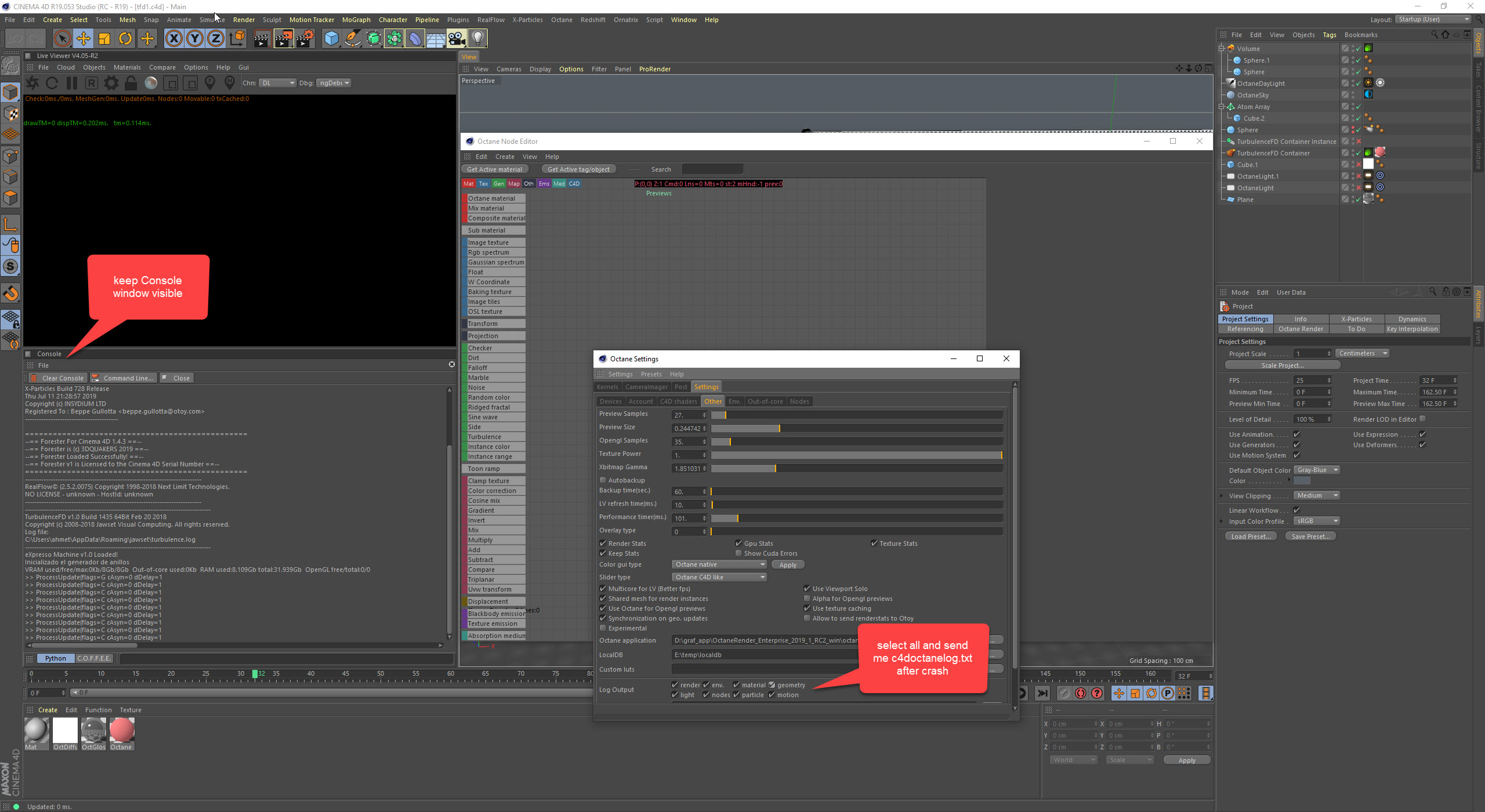Enable Show Cuda Errors checkbox
Image resolution: width=1485 pixels, height=812 pixels.
[738, 553]
